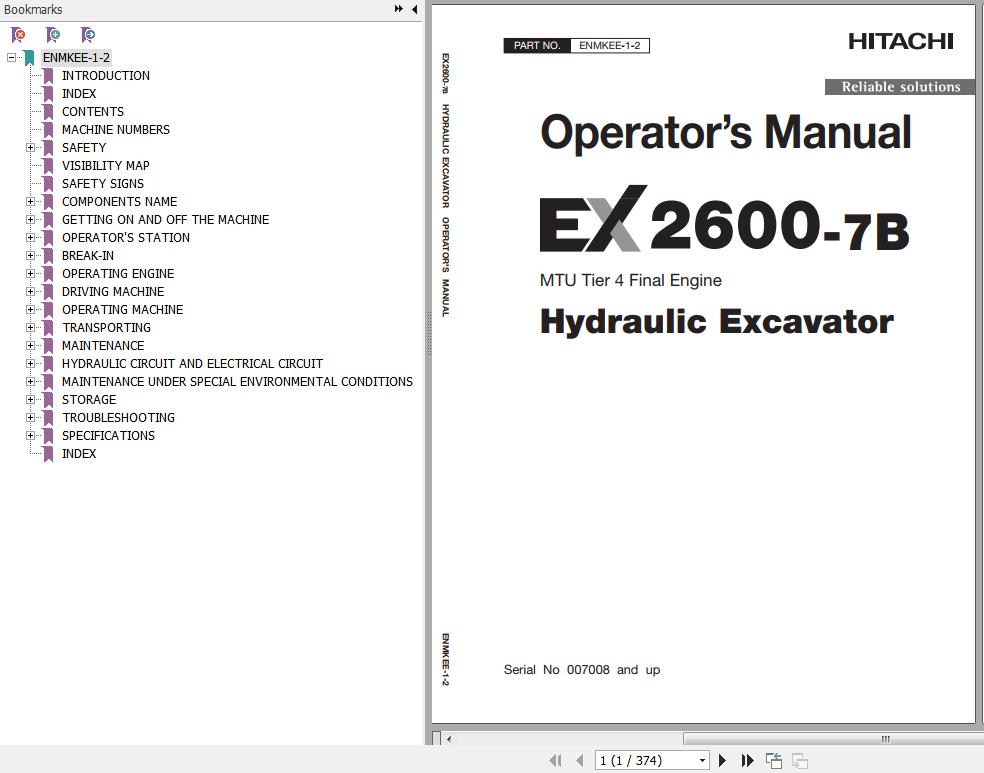Expand the STORAGE bookmark
Image resolution: width=984 pixels, height=773 pixels.
30,400
